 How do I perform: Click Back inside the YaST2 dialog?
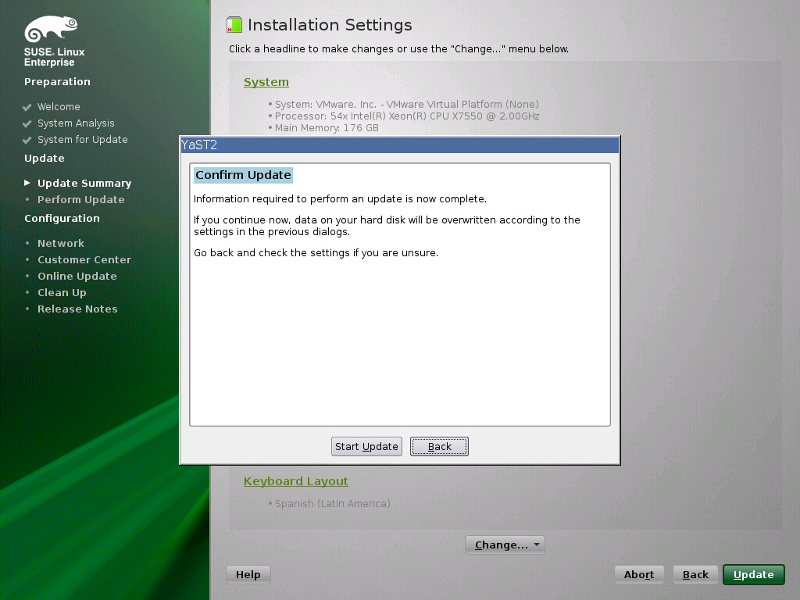click(x=439, y=446)
